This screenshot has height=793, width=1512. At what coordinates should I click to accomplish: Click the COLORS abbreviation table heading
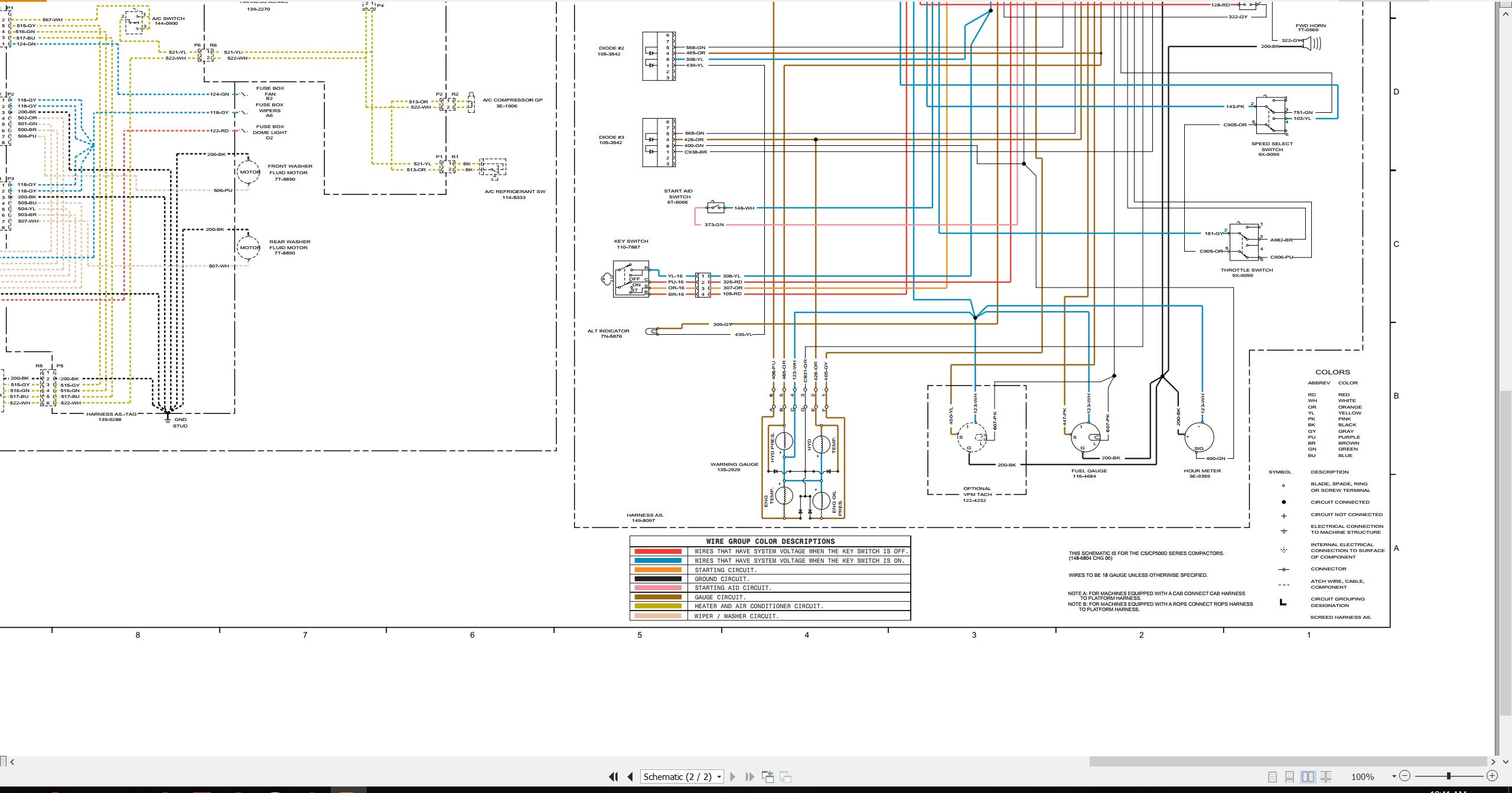click(1332, 372)
